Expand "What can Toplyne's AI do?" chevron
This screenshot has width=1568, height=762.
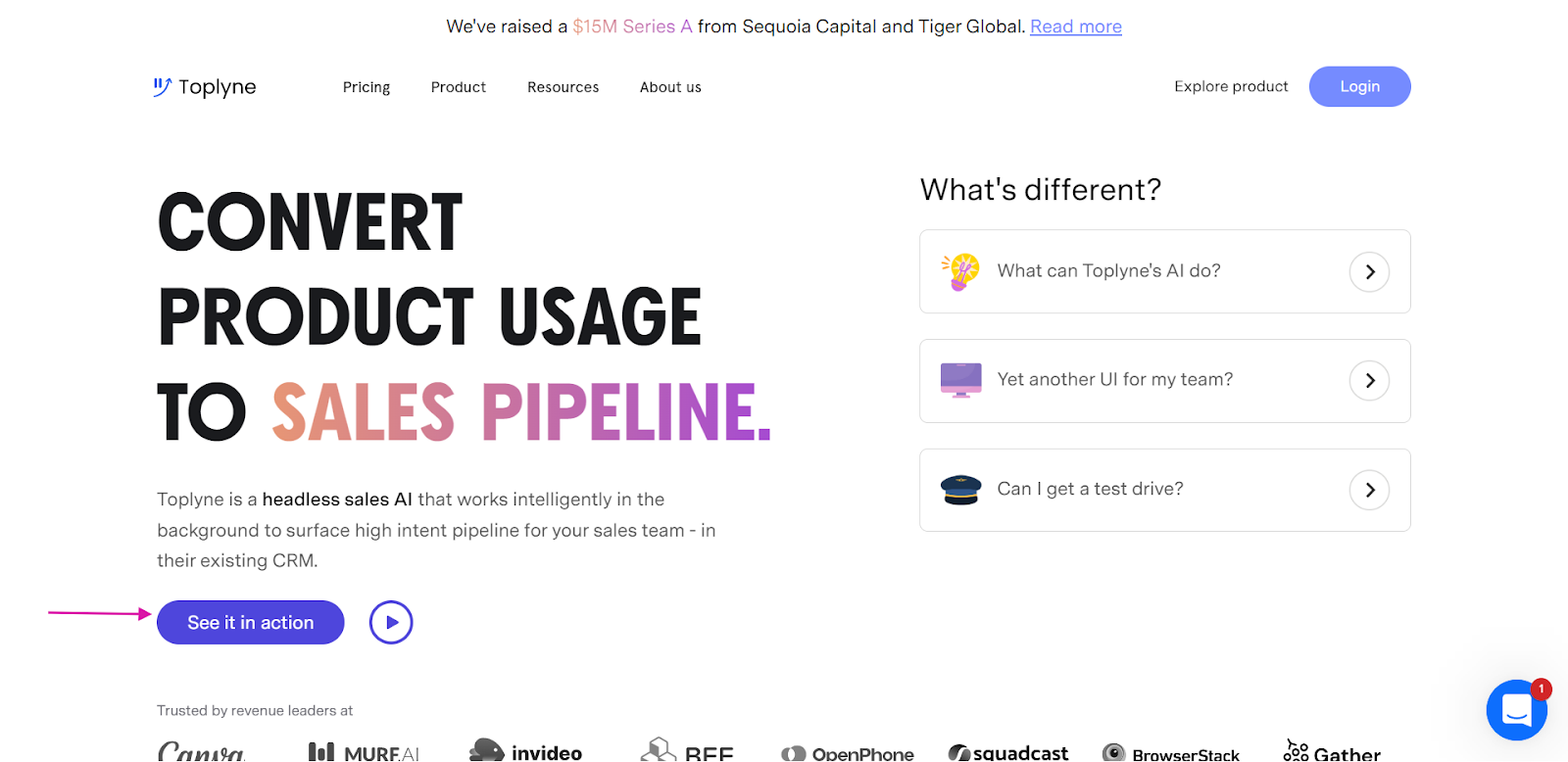pyautogui.click(x=1369, y=271)
